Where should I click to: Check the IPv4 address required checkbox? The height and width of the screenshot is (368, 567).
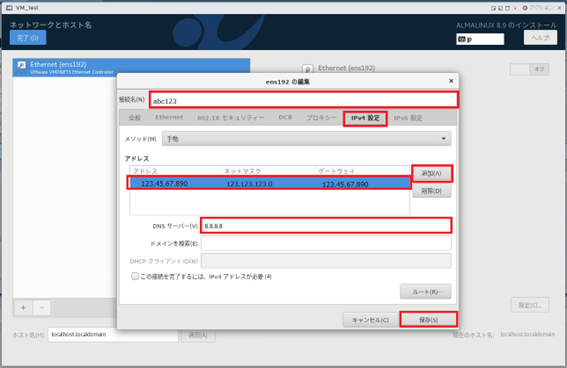click(135, 276)
